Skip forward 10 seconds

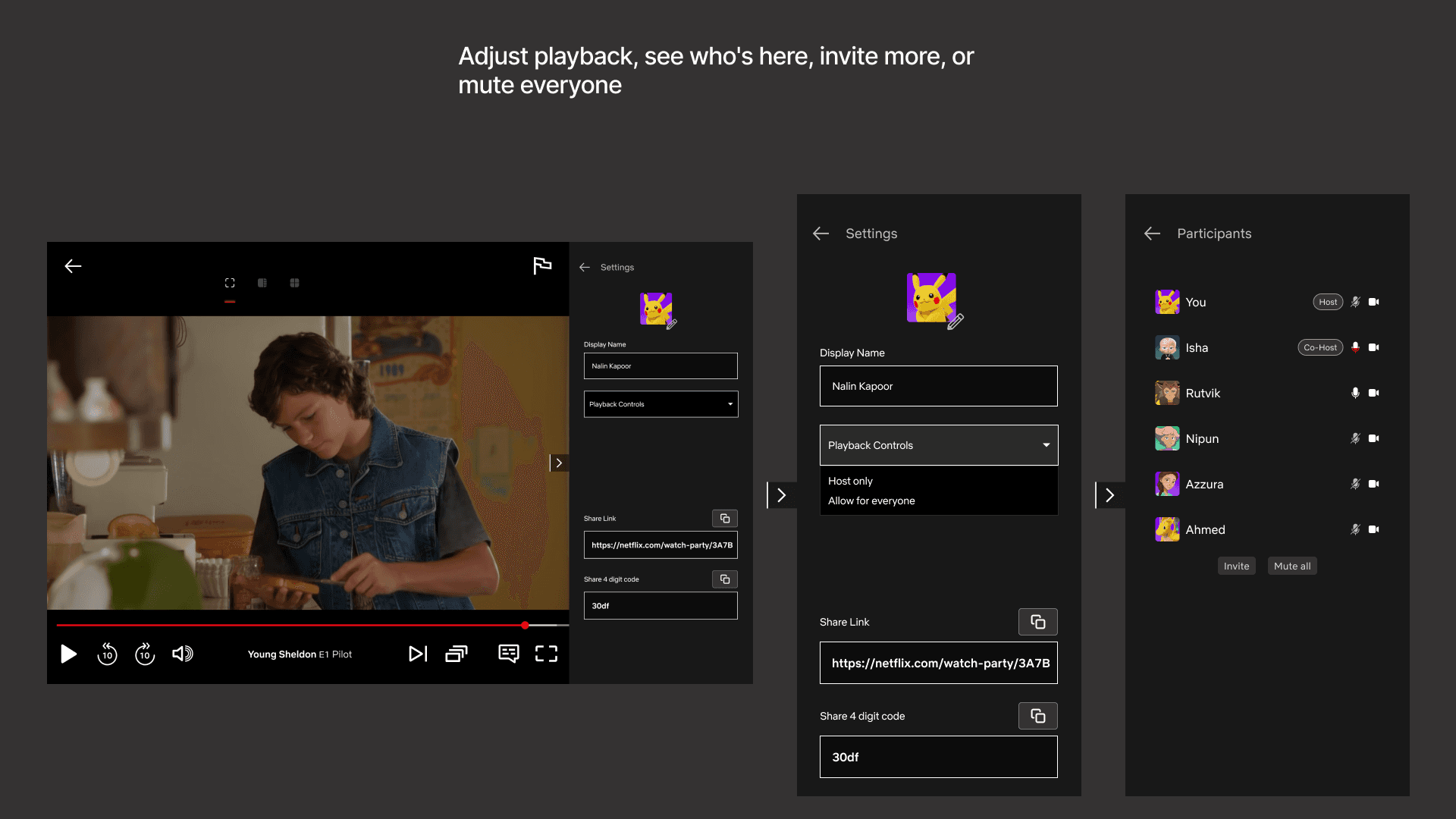(x=145, y=654)
